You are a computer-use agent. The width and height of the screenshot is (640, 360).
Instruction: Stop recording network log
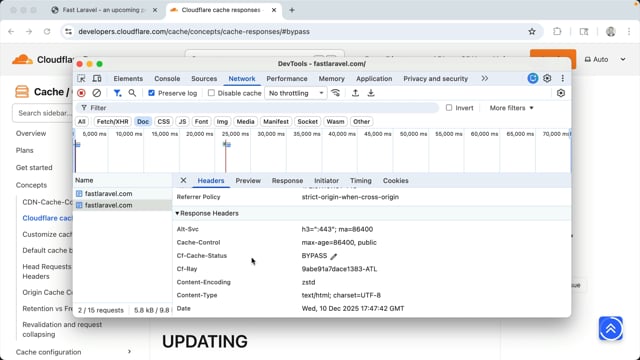click(81, 93)
